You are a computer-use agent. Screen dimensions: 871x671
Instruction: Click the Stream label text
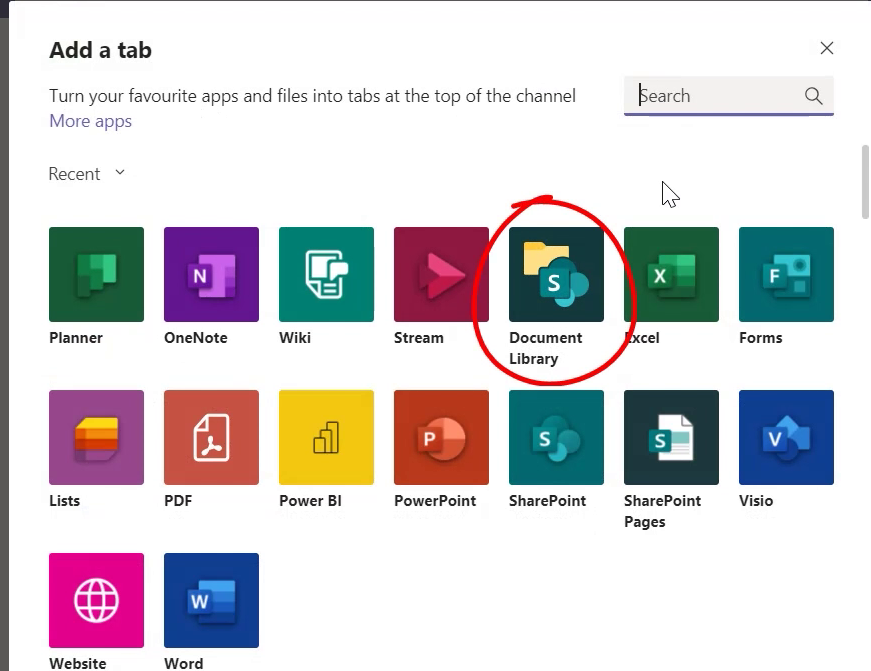tap(418, 338)
